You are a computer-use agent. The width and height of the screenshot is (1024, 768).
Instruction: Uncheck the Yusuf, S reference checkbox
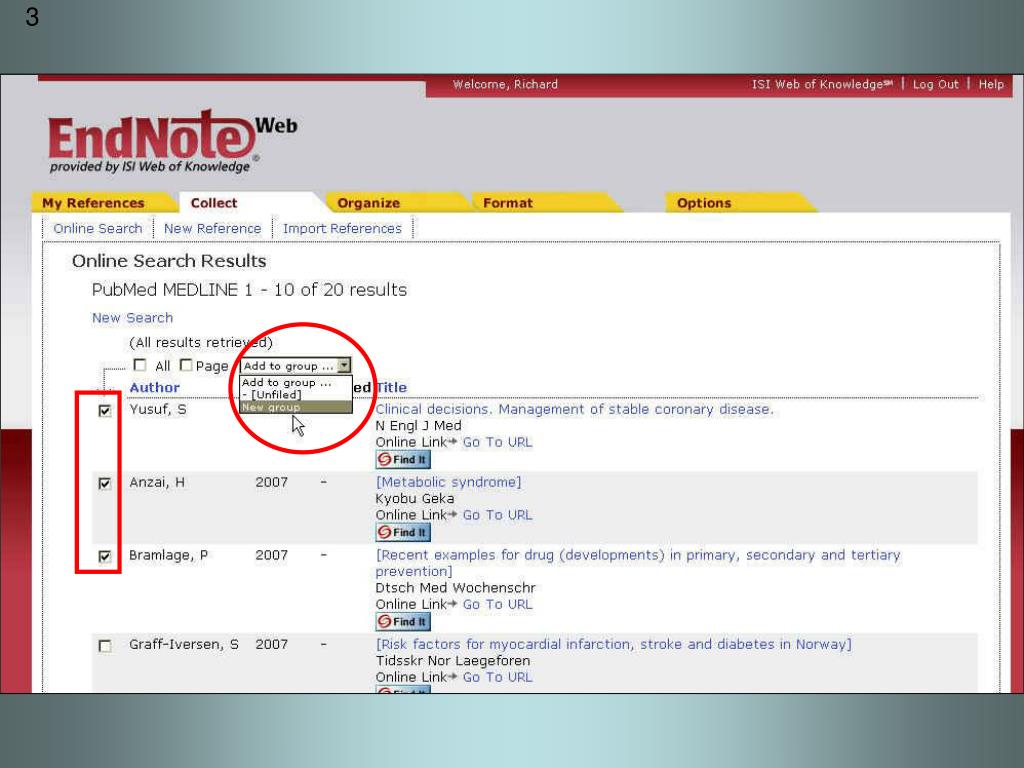pos(104,411)
